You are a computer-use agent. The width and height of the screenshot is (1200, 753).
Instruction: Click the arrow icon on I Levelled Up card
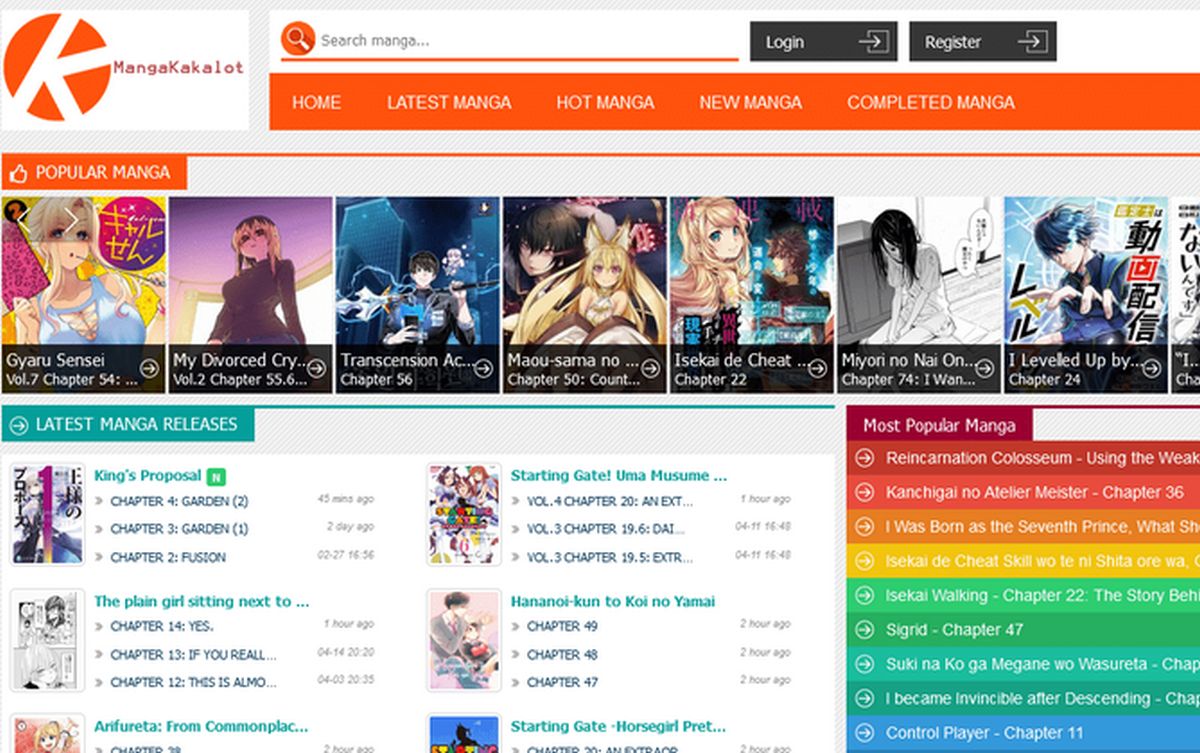(1153, 369)
